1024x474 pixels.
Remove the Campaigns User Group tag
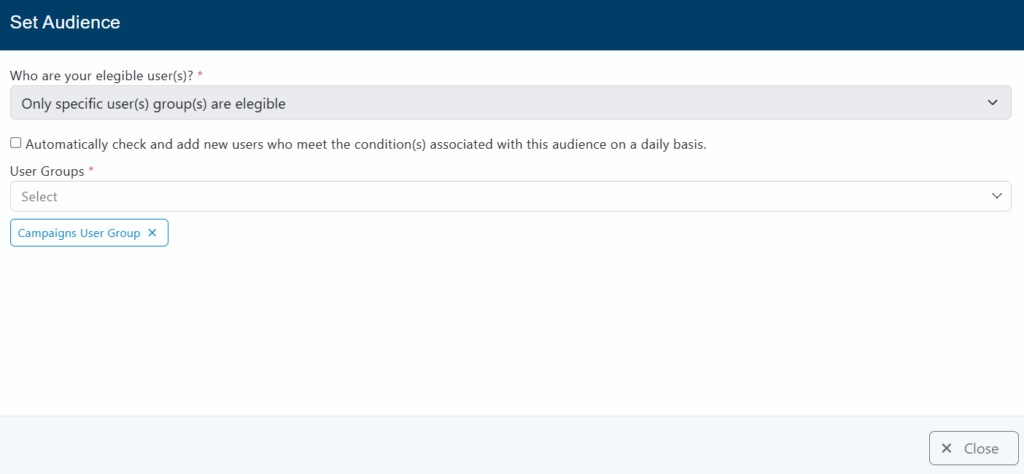(x=152, y=233)
